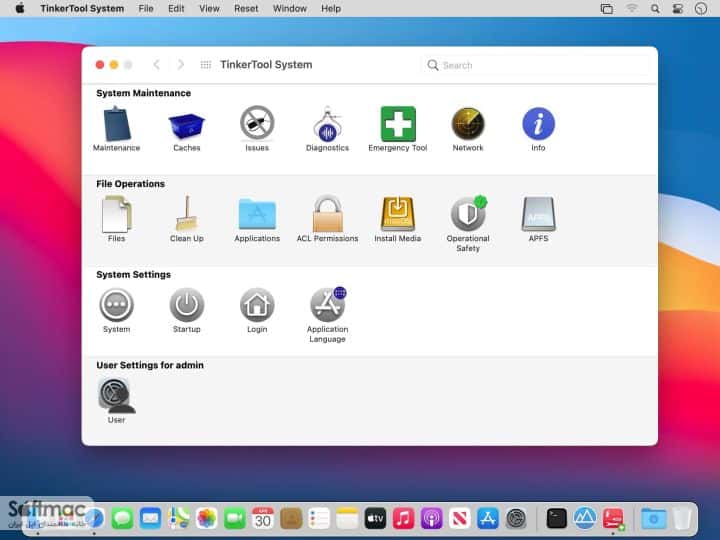This screenshot has width=720, height=540.
Task: Open the File menu
Action: [146, 8]
